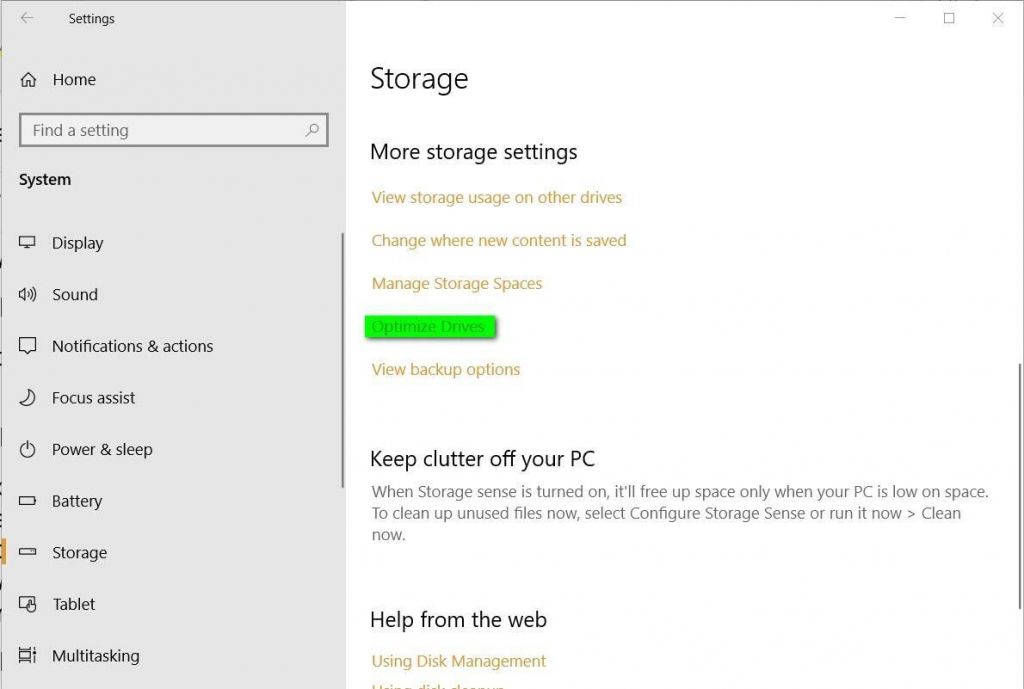Image resolution: width=1024 pixels, height=689 pixels.
Task: Select the Storage drive icon
Action: 27,552
